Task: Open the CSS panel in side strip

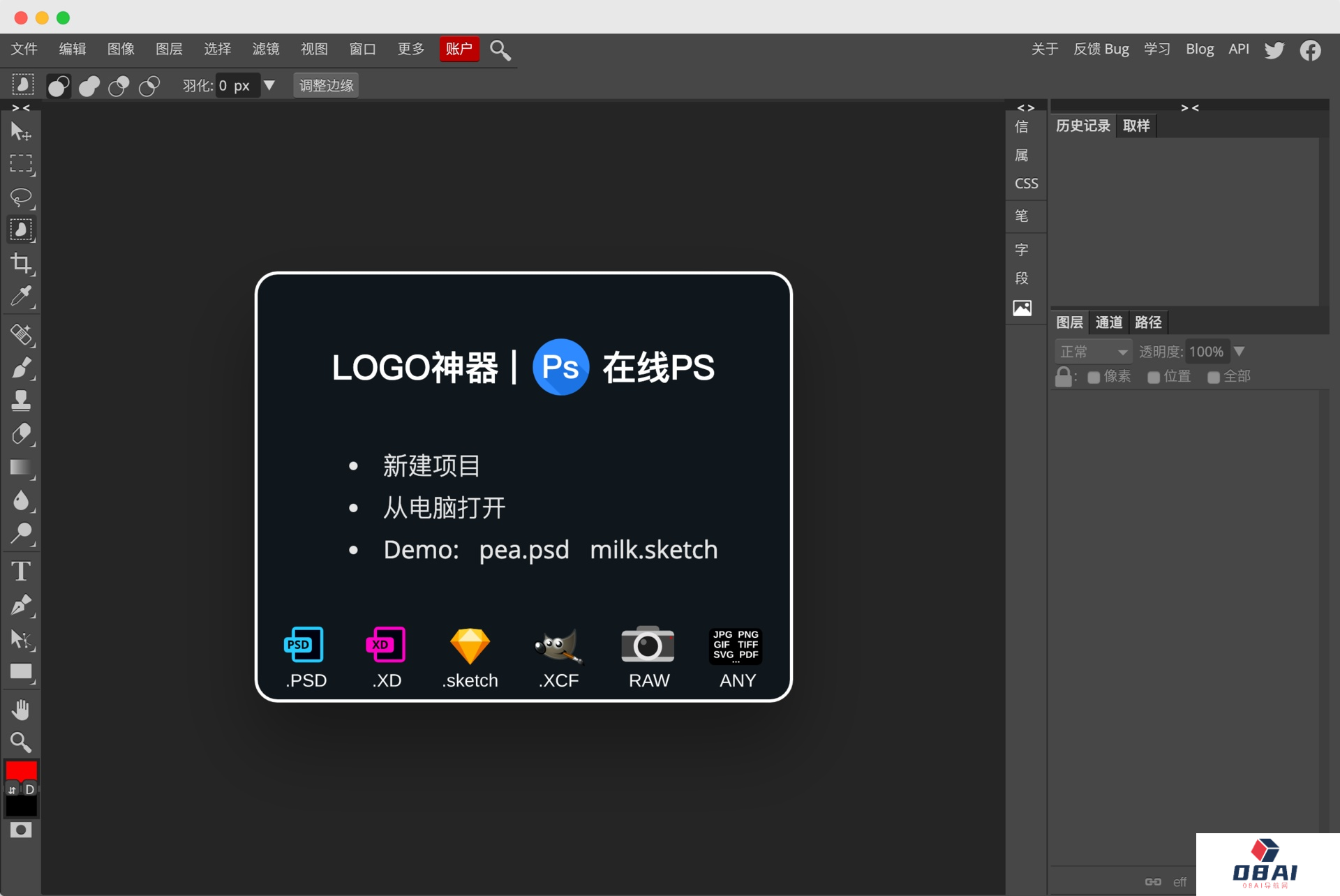Action: click(1026, 184)
